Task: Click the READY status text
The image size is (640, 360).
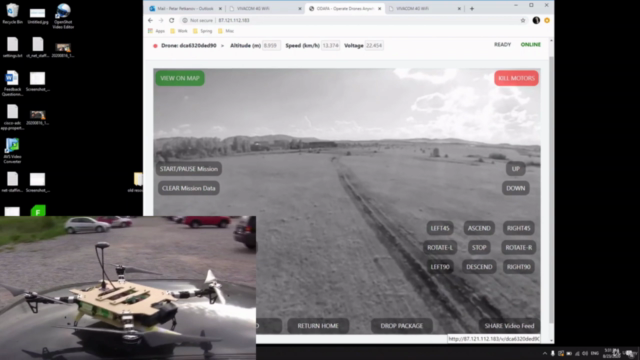Action: pos(502,44)
